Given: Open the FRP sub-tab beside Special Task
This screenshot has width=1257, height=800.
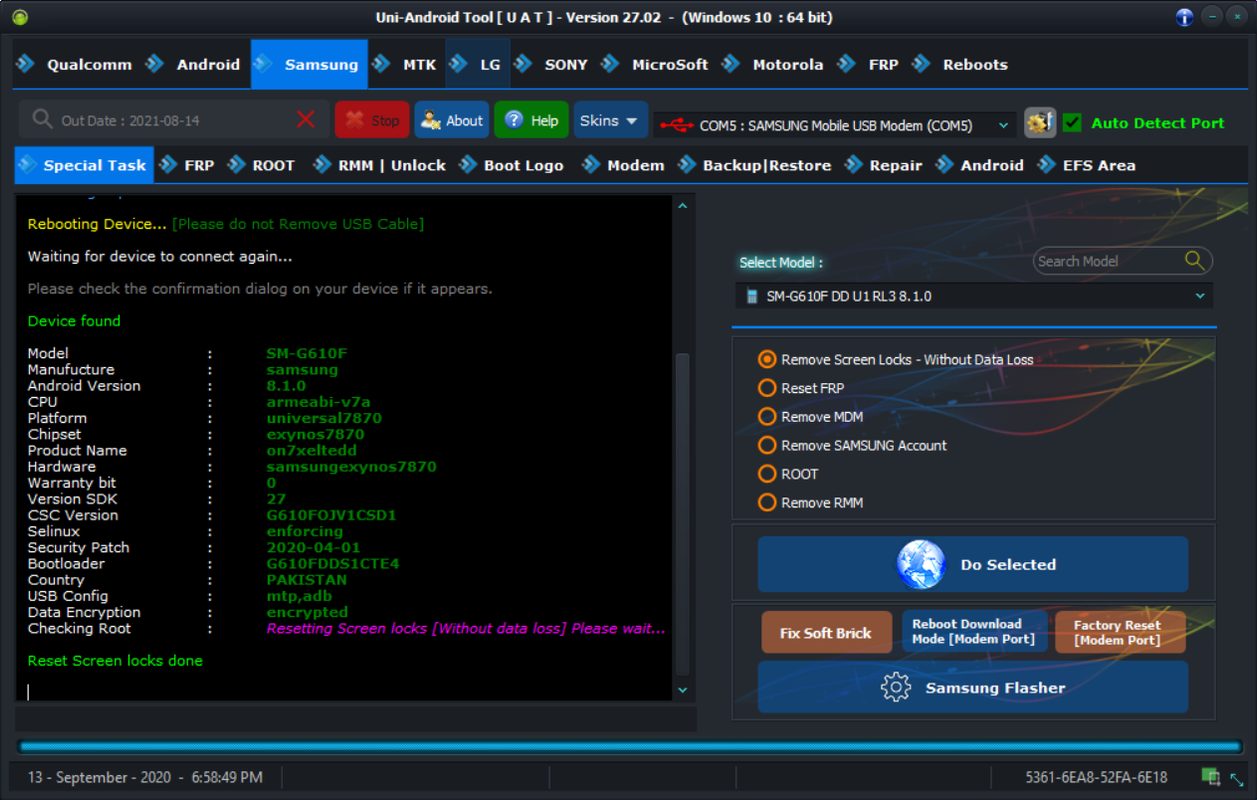Looking at the screenshot, I should (188, 165).
